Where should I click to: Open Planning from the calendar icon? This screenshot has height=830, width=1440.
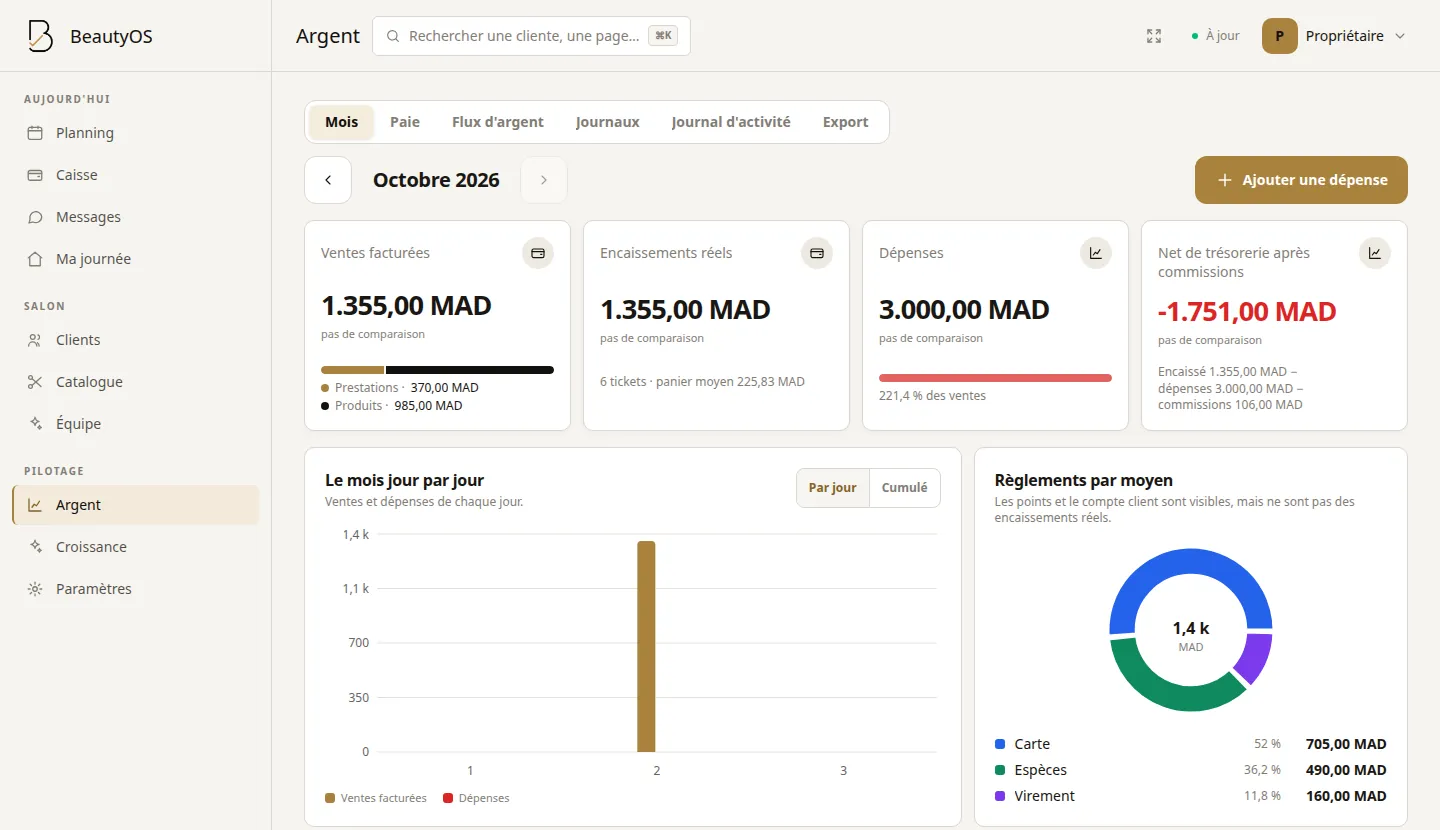pyautogui.click(x=35, y=133)
